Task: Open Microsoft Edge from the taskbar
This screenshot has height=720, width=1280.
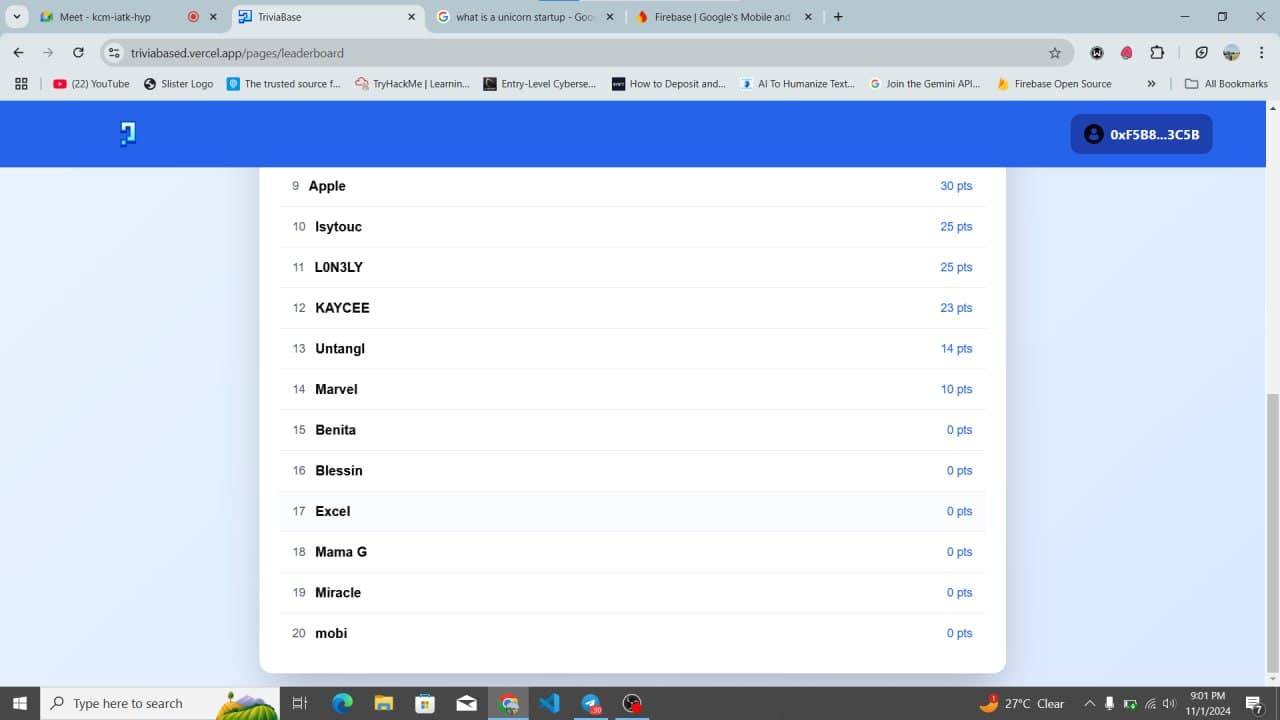Action: (x=342, y=703)
